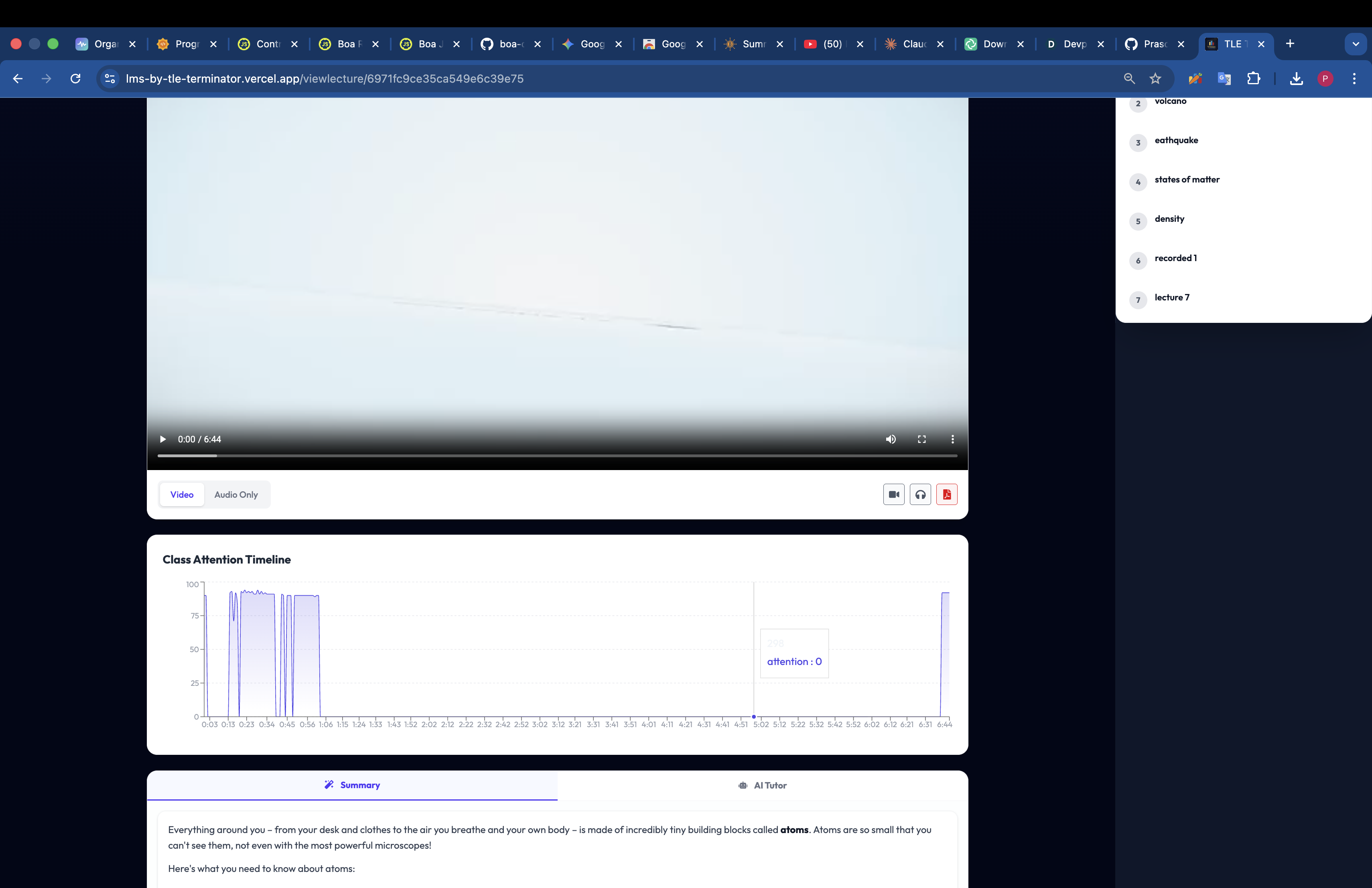Open the AI Tutor tab

tap(762, 785)
